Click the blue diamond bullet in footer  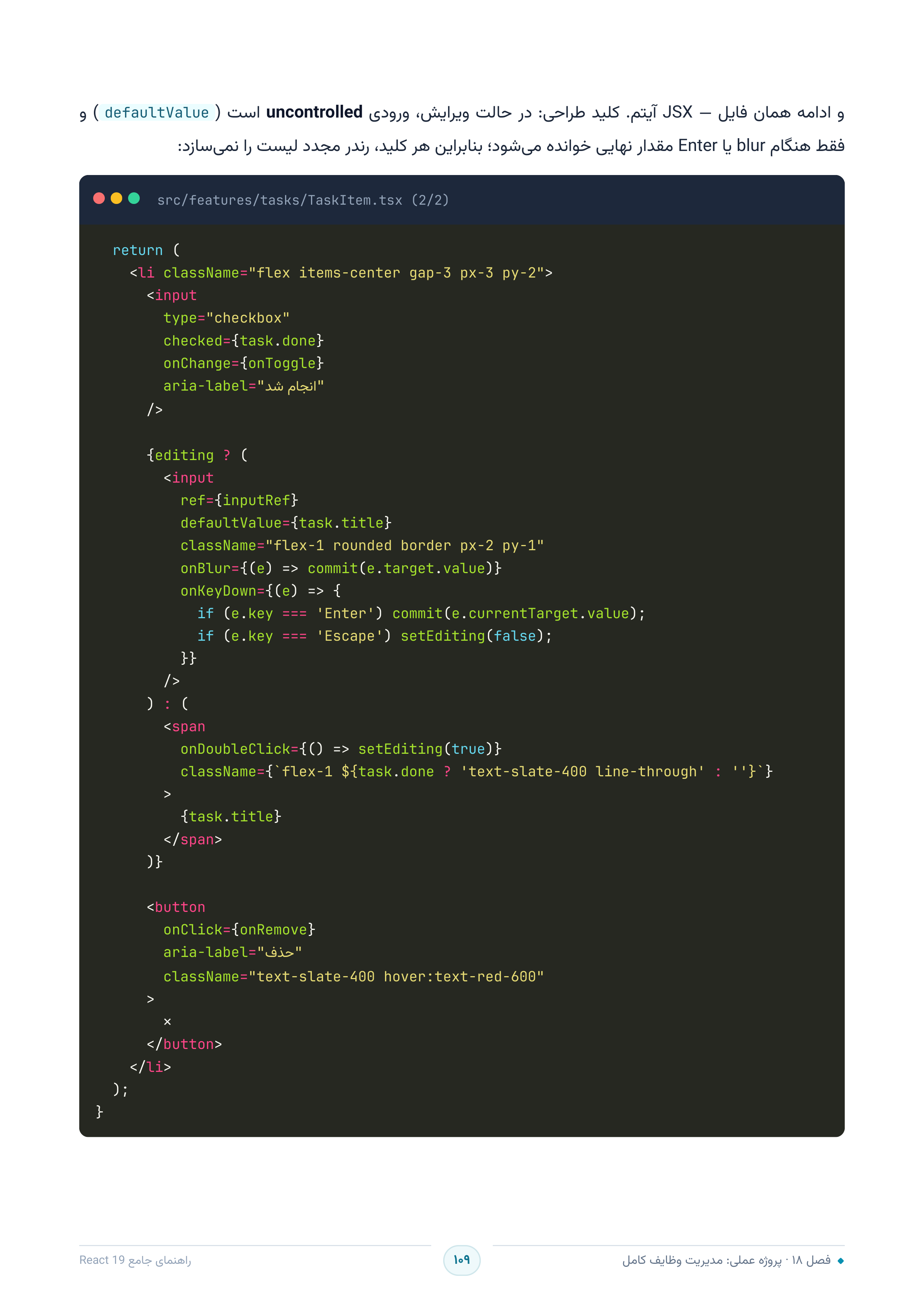point(840,1261)
